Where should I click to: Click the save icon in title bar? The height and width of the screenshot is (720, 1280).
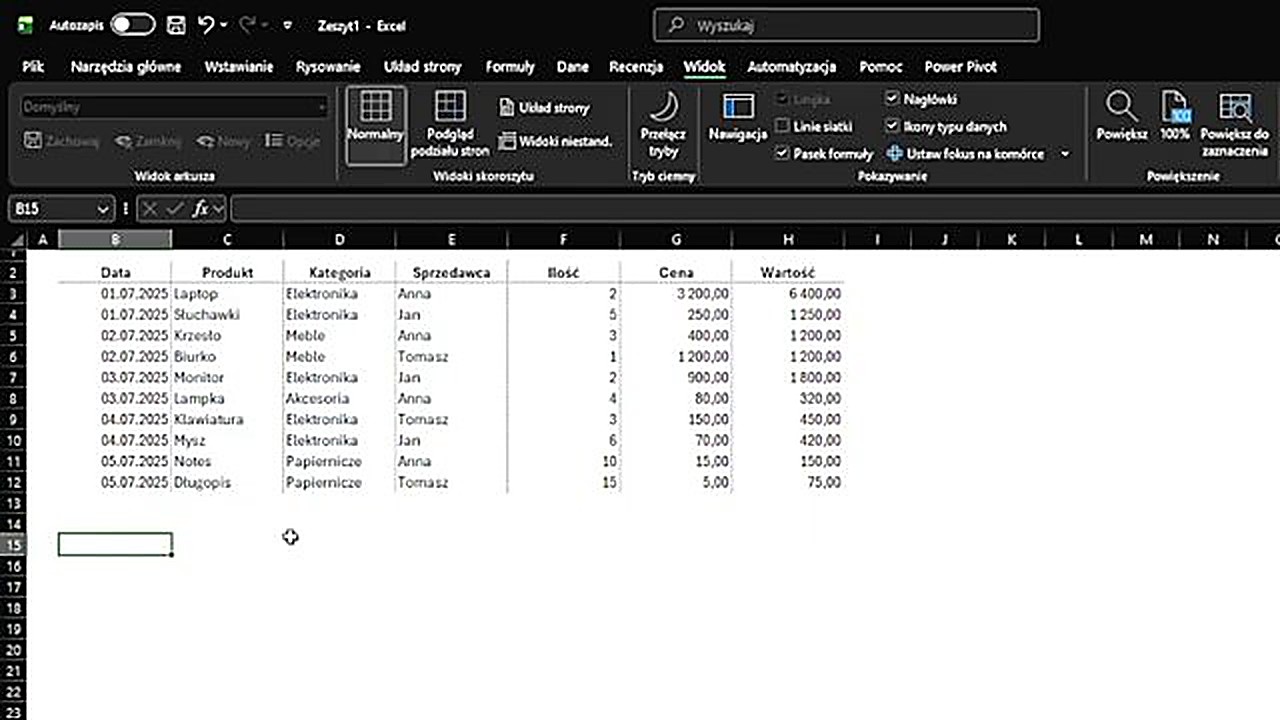pos(176,26)
